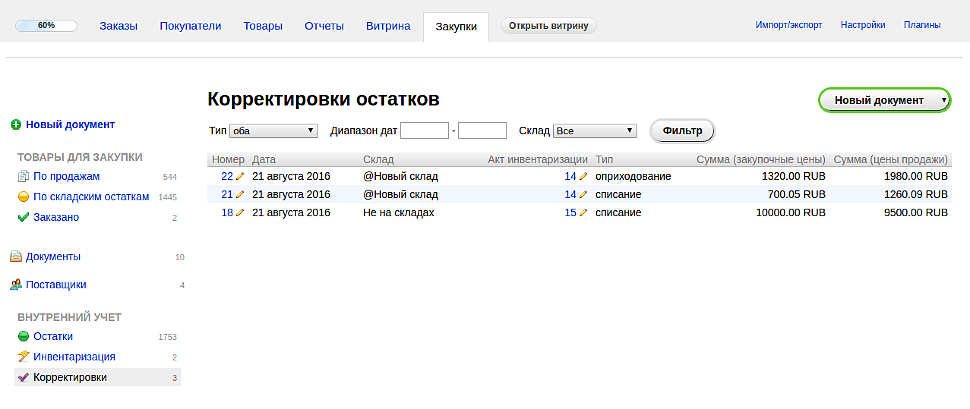Image resolution: width=970 pixels, height=409 pixels.
Task: Click the start date range input field
Action: pos(424,131)
